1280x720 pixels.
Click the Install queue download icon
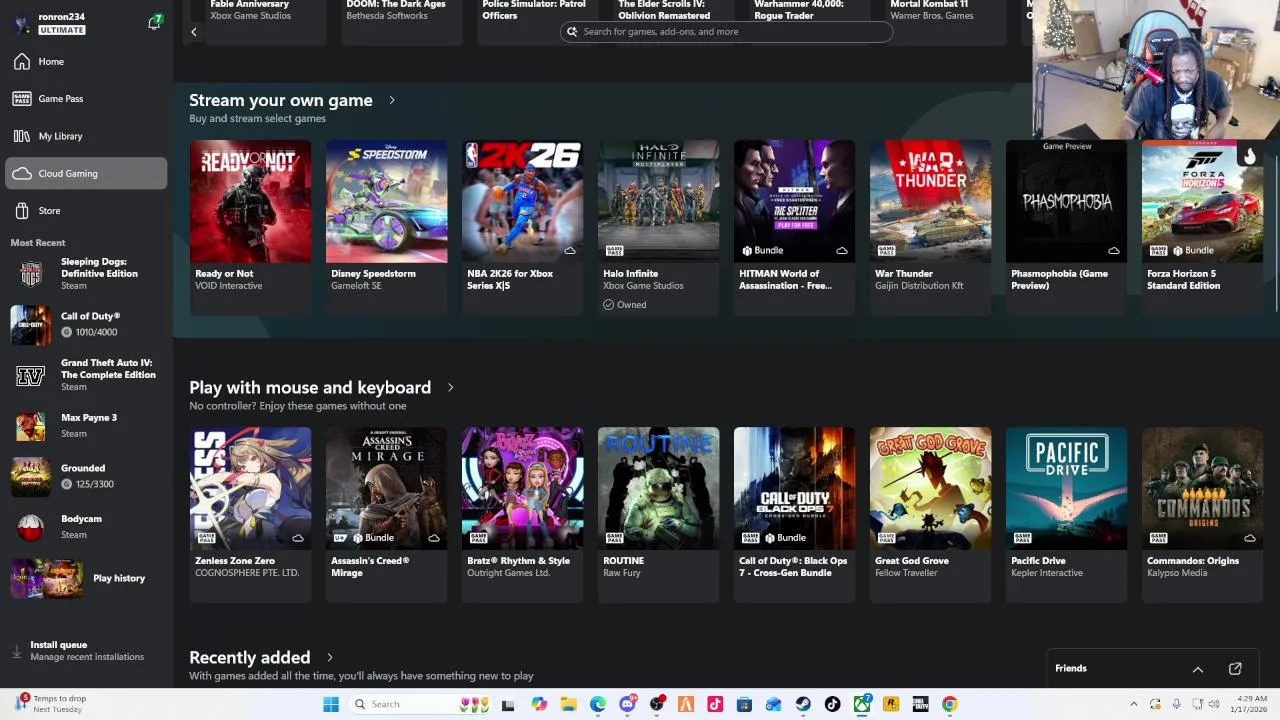[16, 651]
